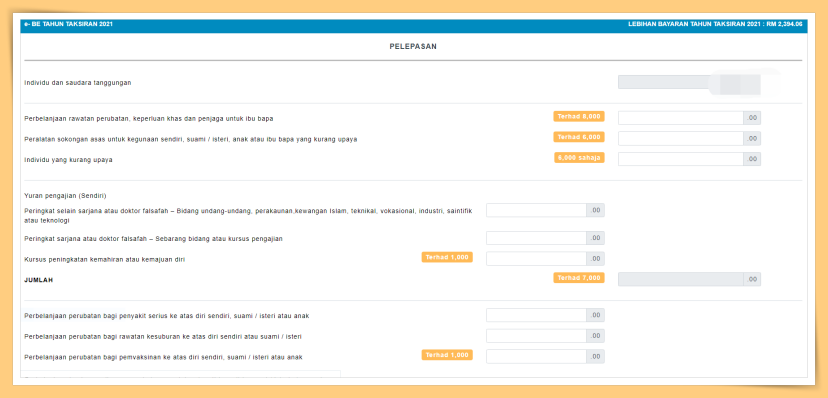Click the Terhad 1,000 badge for skills course
828x398 pixels.
(x=447, y=257)
